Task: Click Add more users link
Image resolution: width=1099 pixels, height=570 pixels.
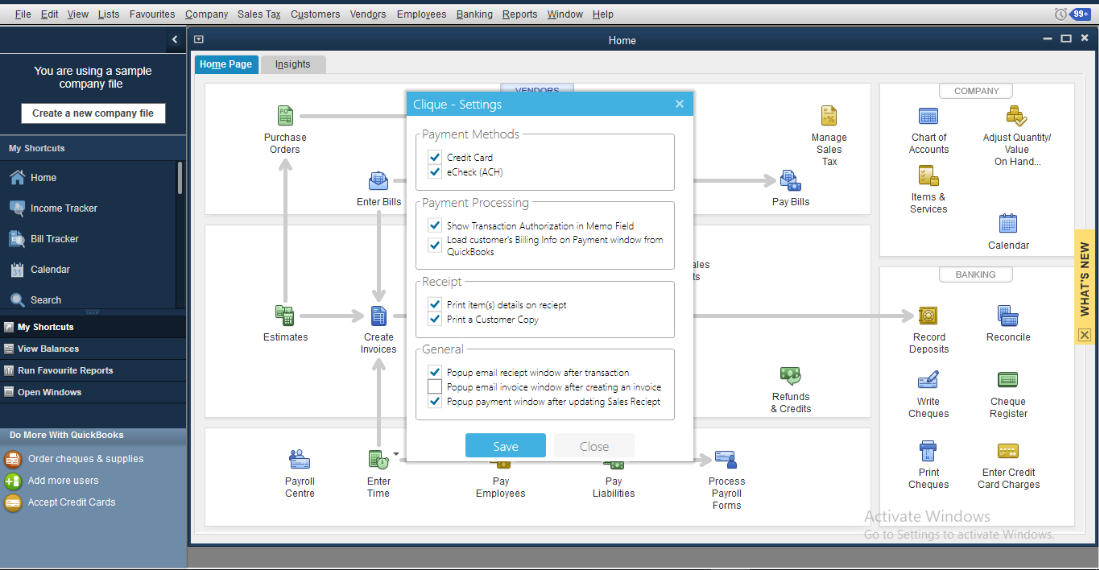Action: tap(63, 480)
